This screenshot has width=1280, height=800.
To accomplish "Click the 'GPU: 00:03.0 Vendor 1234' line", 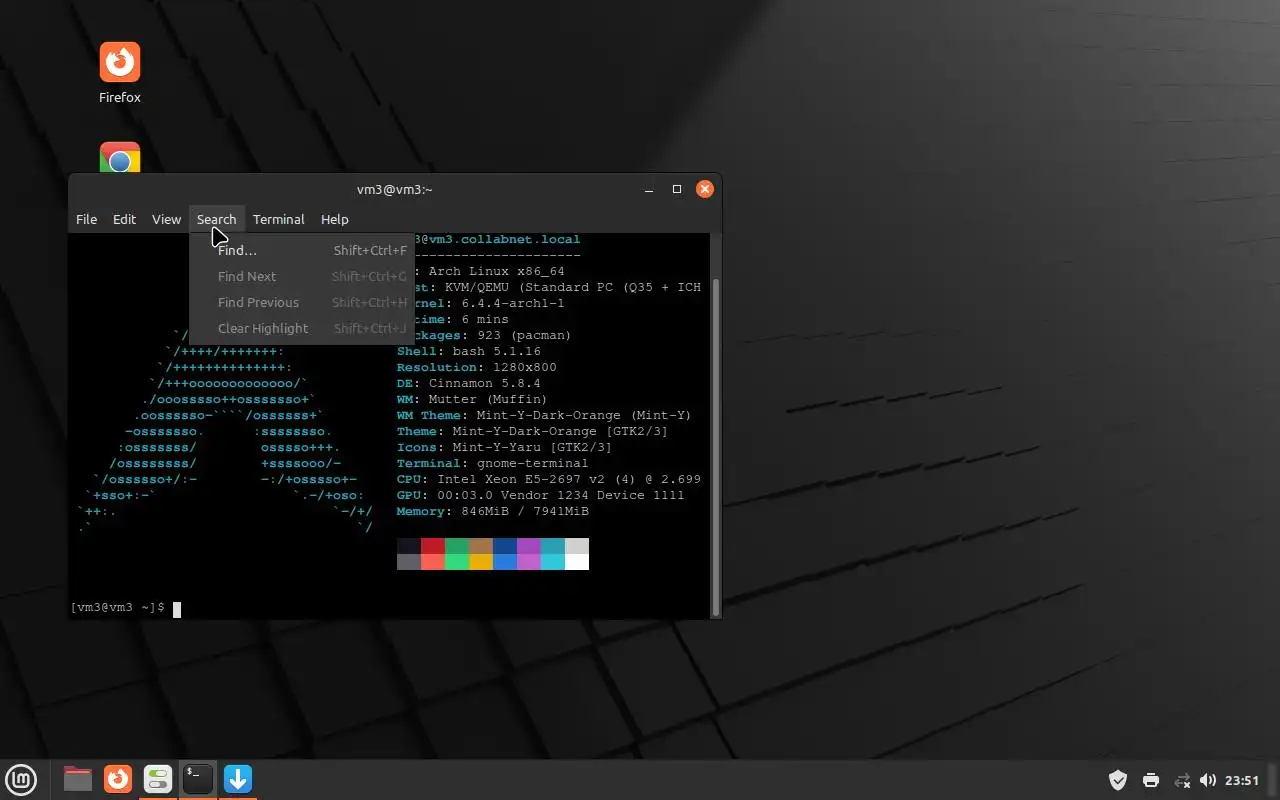I will [x=541, y=496].
